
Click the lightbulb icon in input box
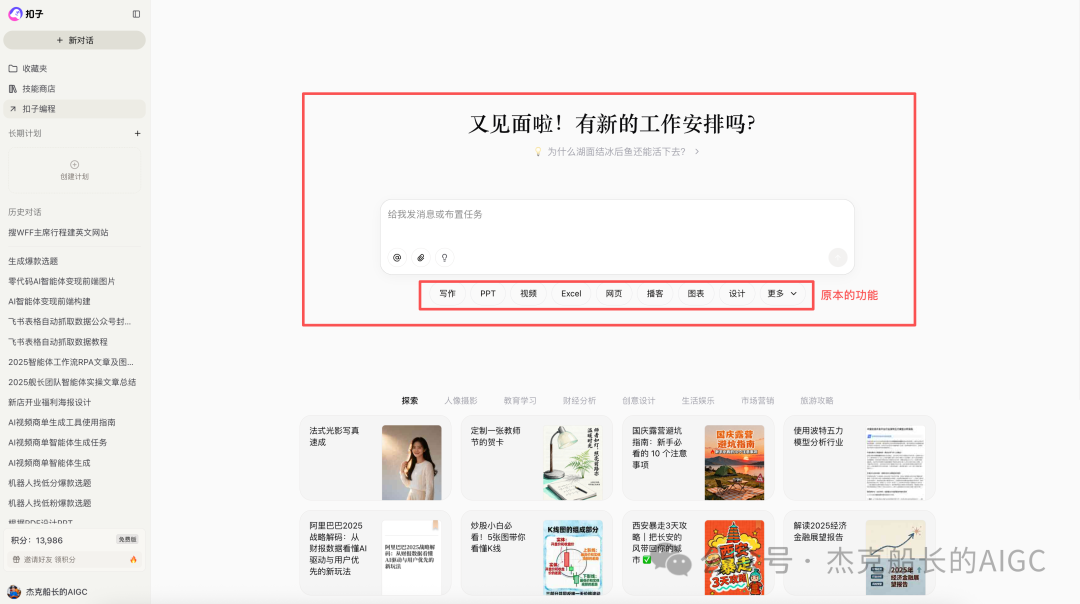[x=445, y=258]
